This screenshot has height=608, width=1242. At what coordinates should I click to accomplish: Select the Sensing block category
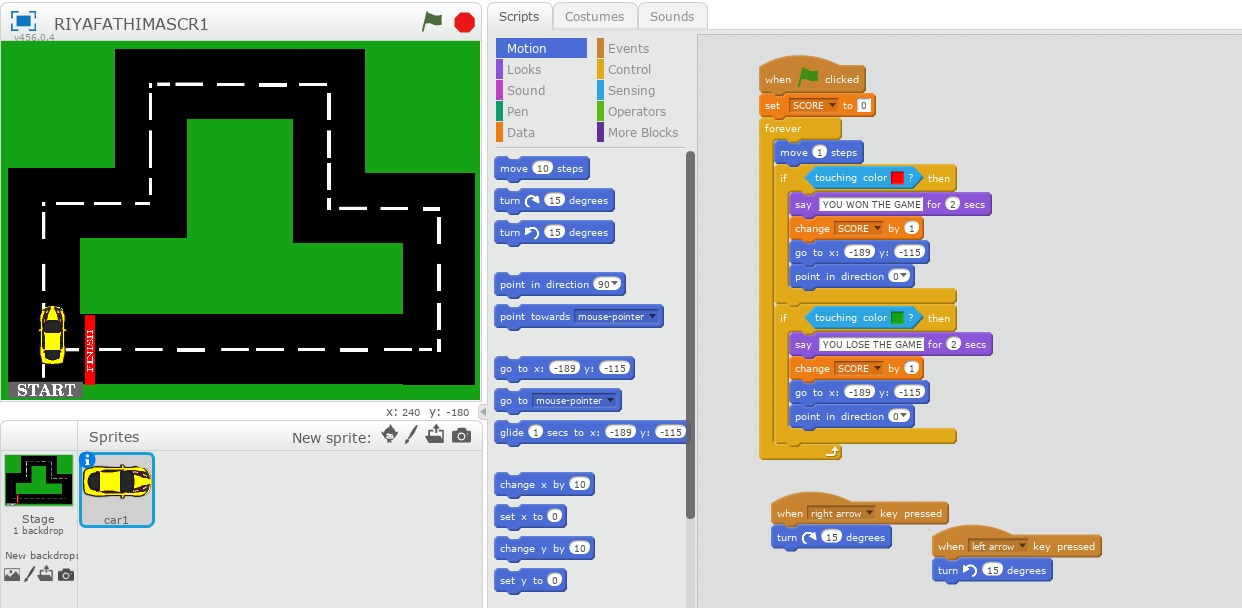coord(631,90)
